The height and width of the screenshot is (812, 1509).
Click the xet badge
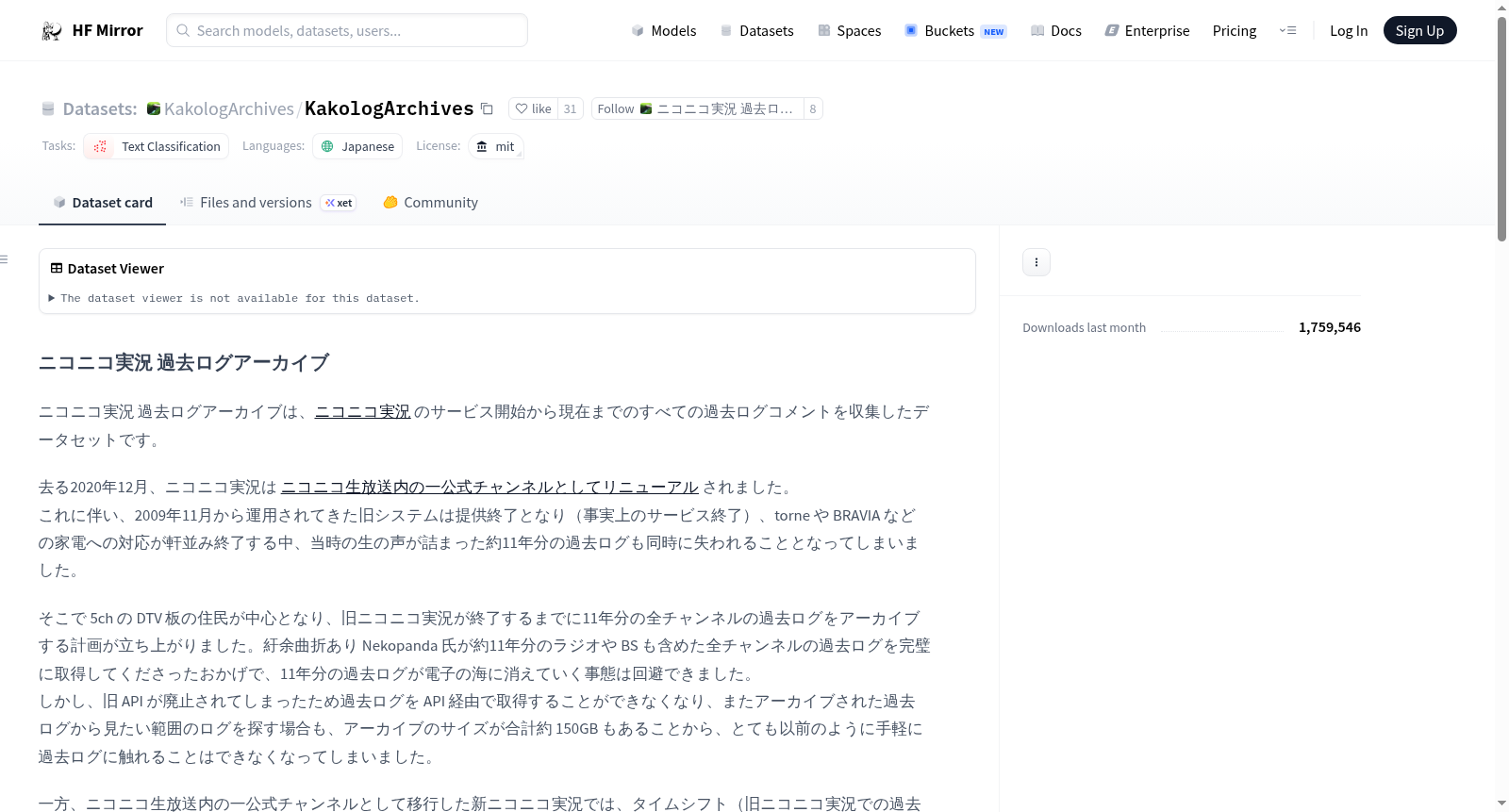pyautogui.click(x=339, y=203)
